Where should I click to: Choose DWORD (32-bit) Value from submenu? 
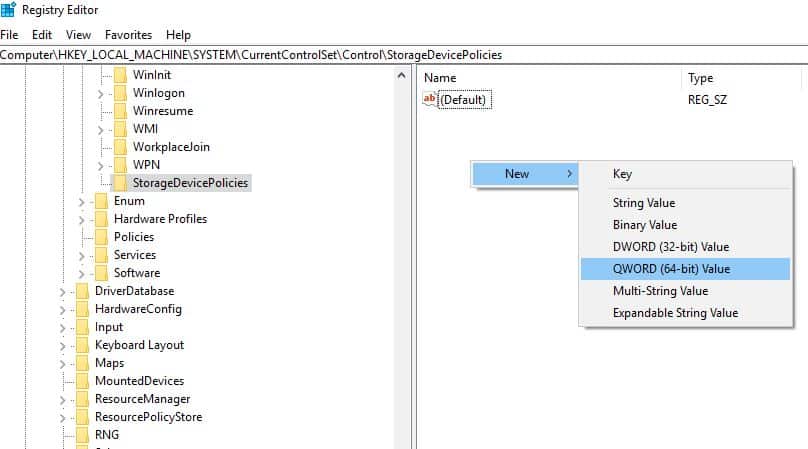pyautogui.click(x=685, y=247)
